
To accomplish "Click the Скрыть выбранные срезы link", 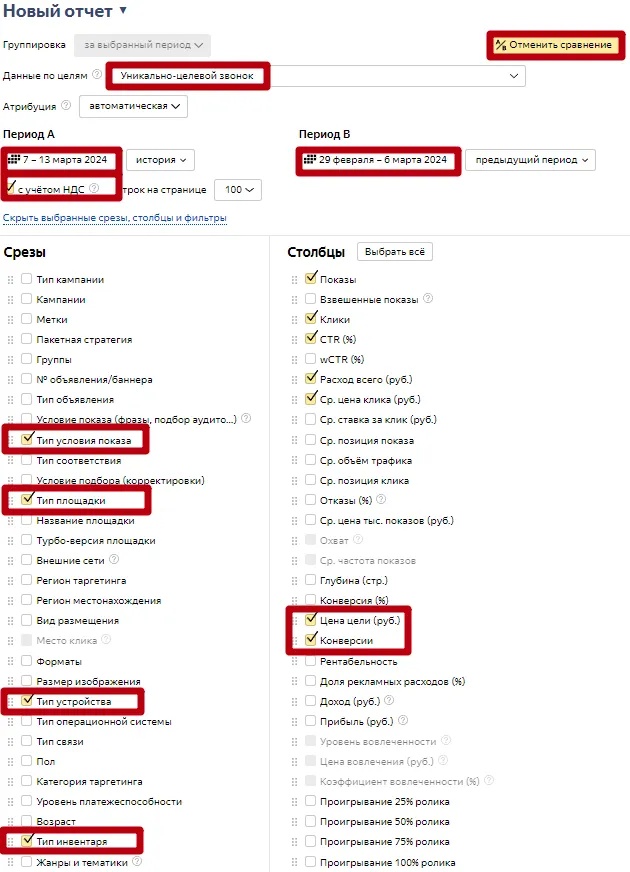I will tap(114, 217).
